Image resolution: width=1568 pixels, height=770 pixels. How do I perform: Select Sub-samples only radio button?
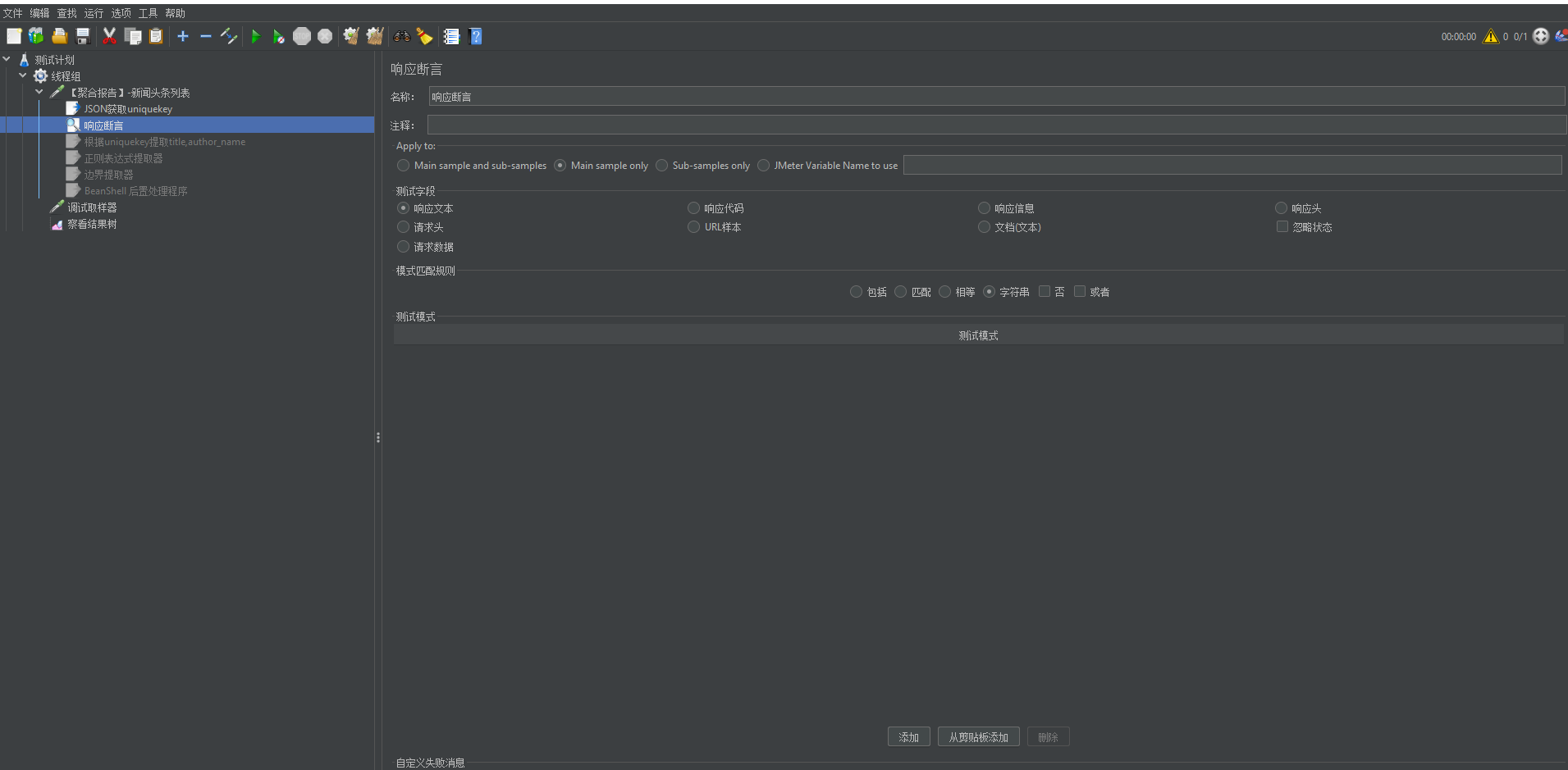pyautogui.click(x=661, y=166)
